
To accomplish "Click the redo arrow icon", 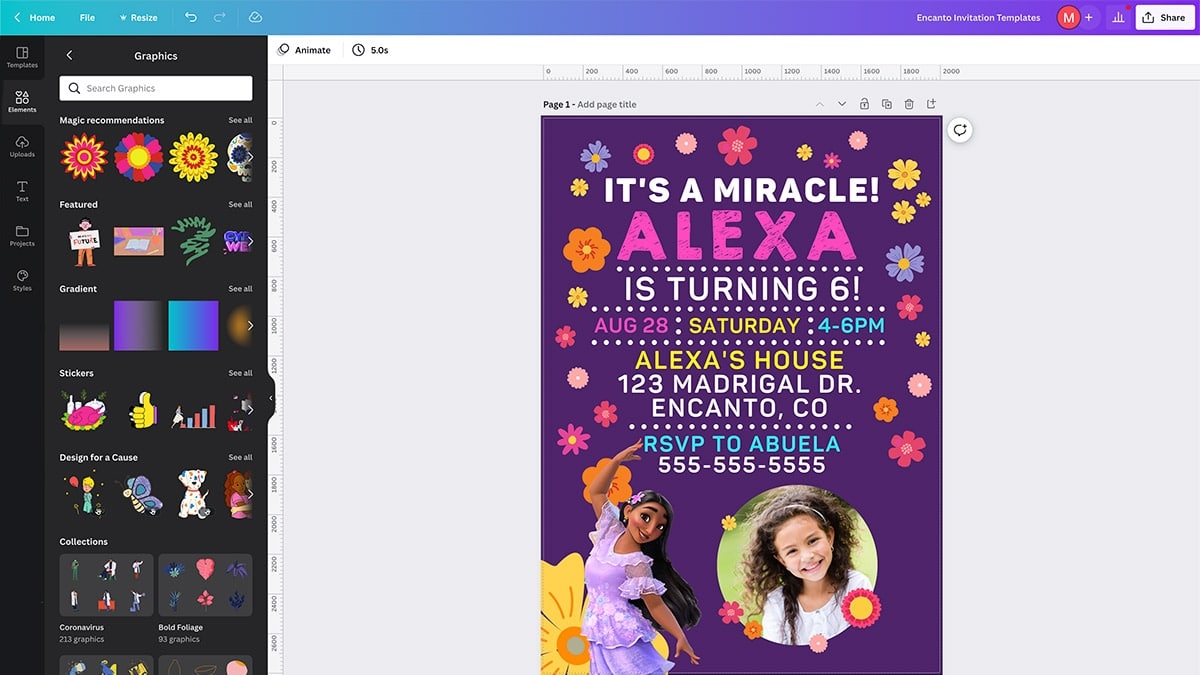I will pos(220,17).
